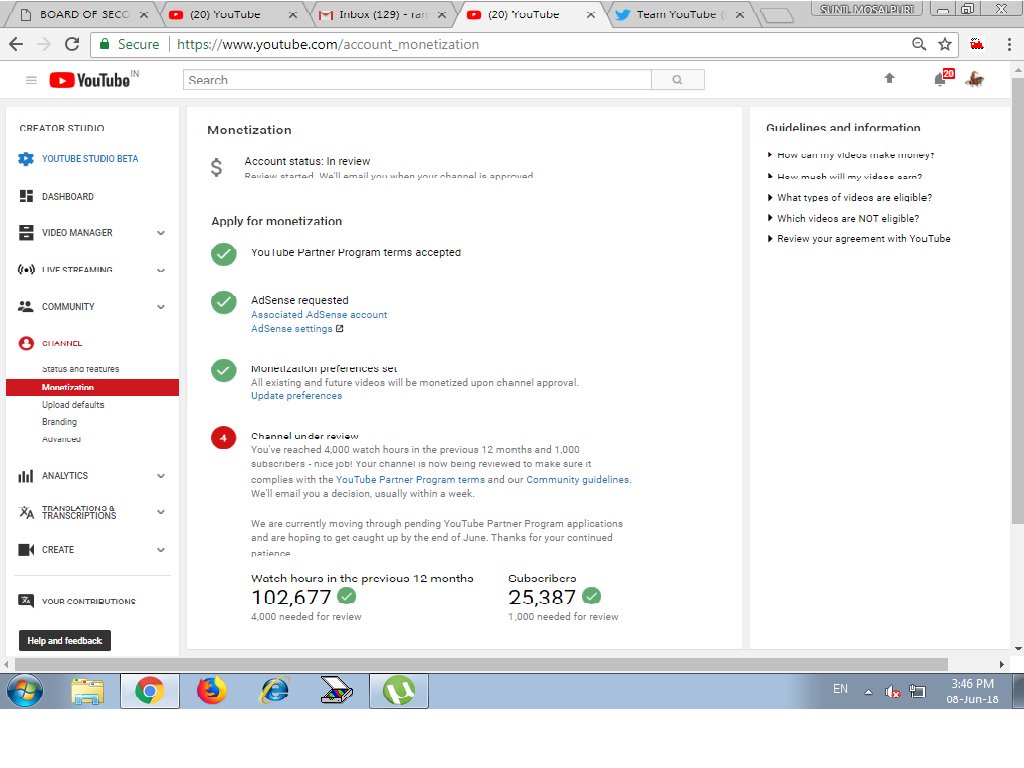
Task: Click the browser zoom magnifier icon
Action: (x=918, y=44)
